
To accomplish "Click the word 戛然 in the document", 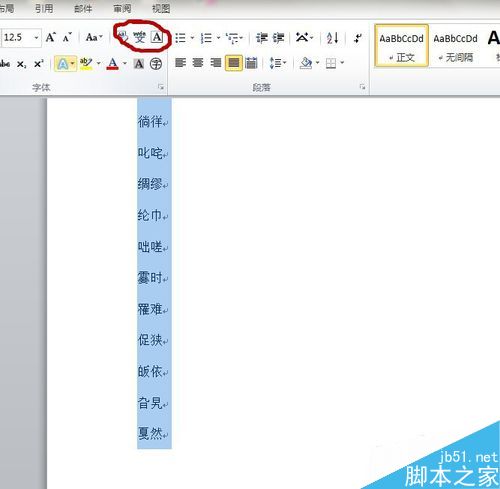I will [x=150, y=434].
